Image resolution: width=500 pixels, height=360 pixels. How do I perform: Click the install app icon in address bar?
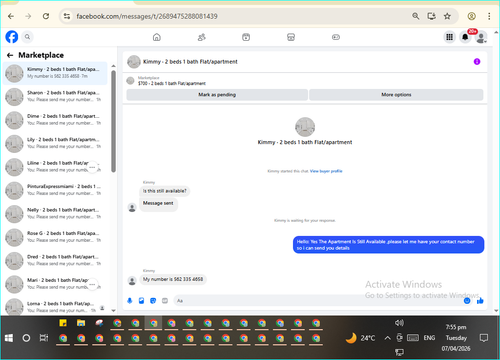tap(431, 16)
